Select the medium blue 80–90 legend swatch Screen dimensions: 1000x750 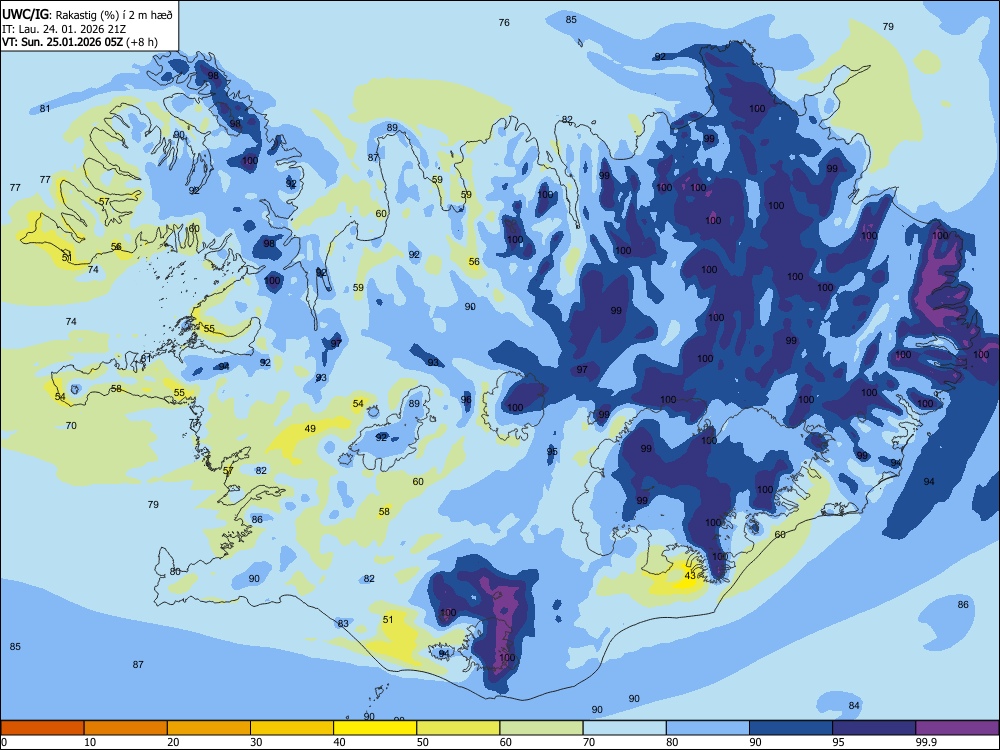tap(708, 728)
